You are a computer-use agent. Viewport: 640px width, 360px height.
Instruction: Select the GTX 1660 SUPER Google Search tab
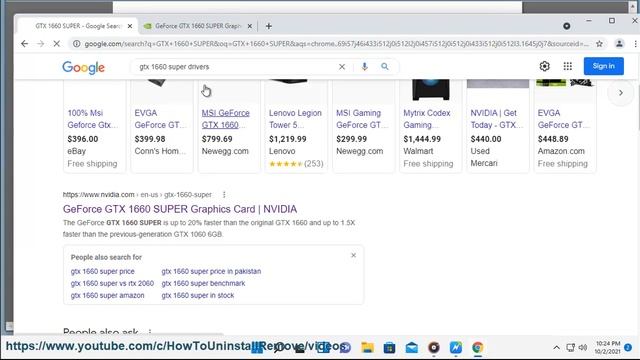click(78, 26)
